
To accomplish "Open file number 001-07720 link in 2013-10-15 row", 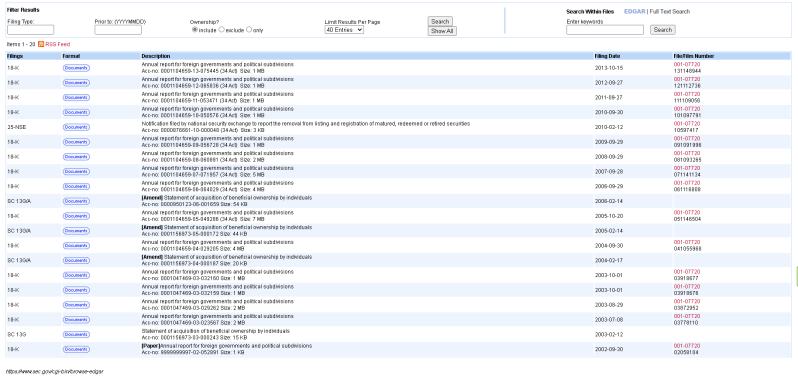I will (687, 65).
